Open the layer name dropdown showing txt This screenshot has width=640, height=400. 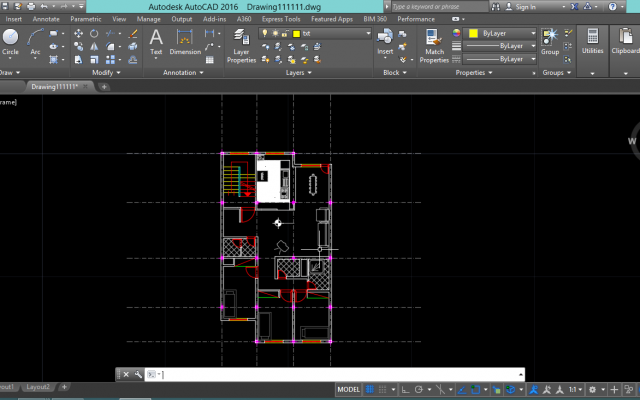[x=315, y=33]
